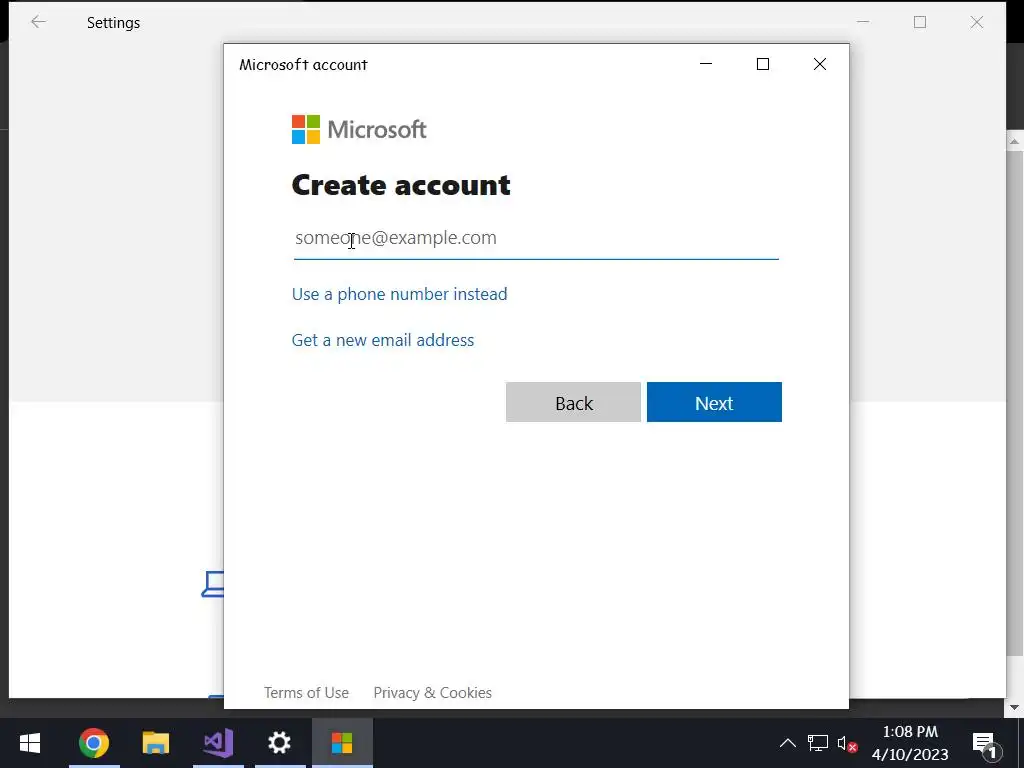Open the Privacy & Cookies link
Image resolution: width=1024 pixels, height=768 pixels.
pos(432,692)
